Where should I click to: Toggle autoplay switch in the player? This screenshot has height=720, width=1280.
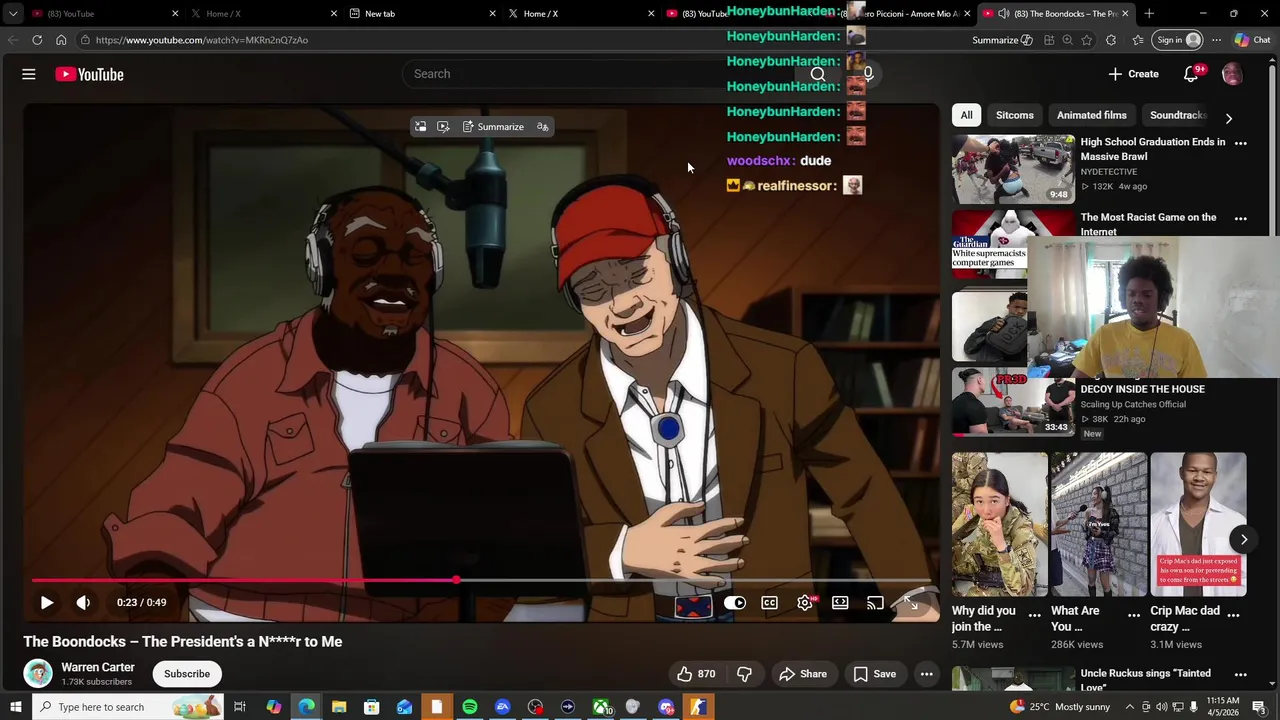click(x=735, y=603)
